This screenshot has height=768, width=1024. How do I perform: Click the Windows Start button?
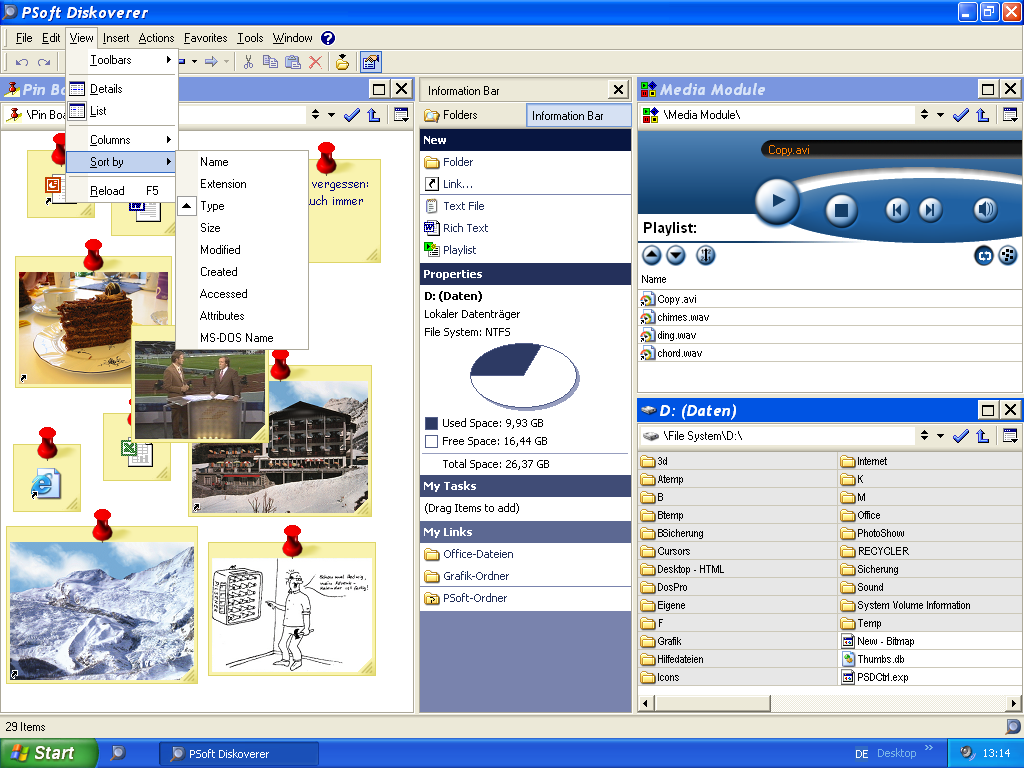point(48,753)
